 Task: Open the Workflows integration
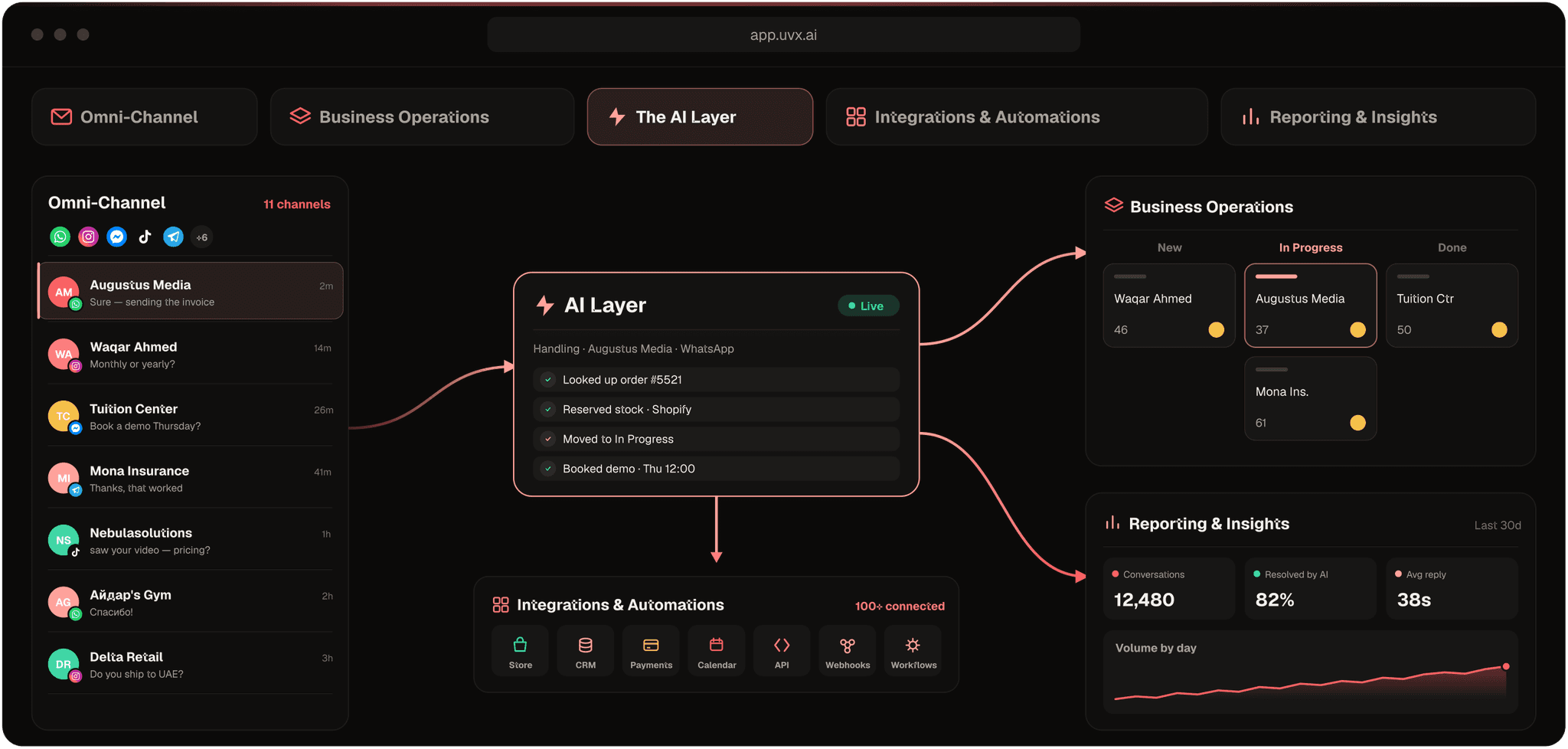[913, 651]
